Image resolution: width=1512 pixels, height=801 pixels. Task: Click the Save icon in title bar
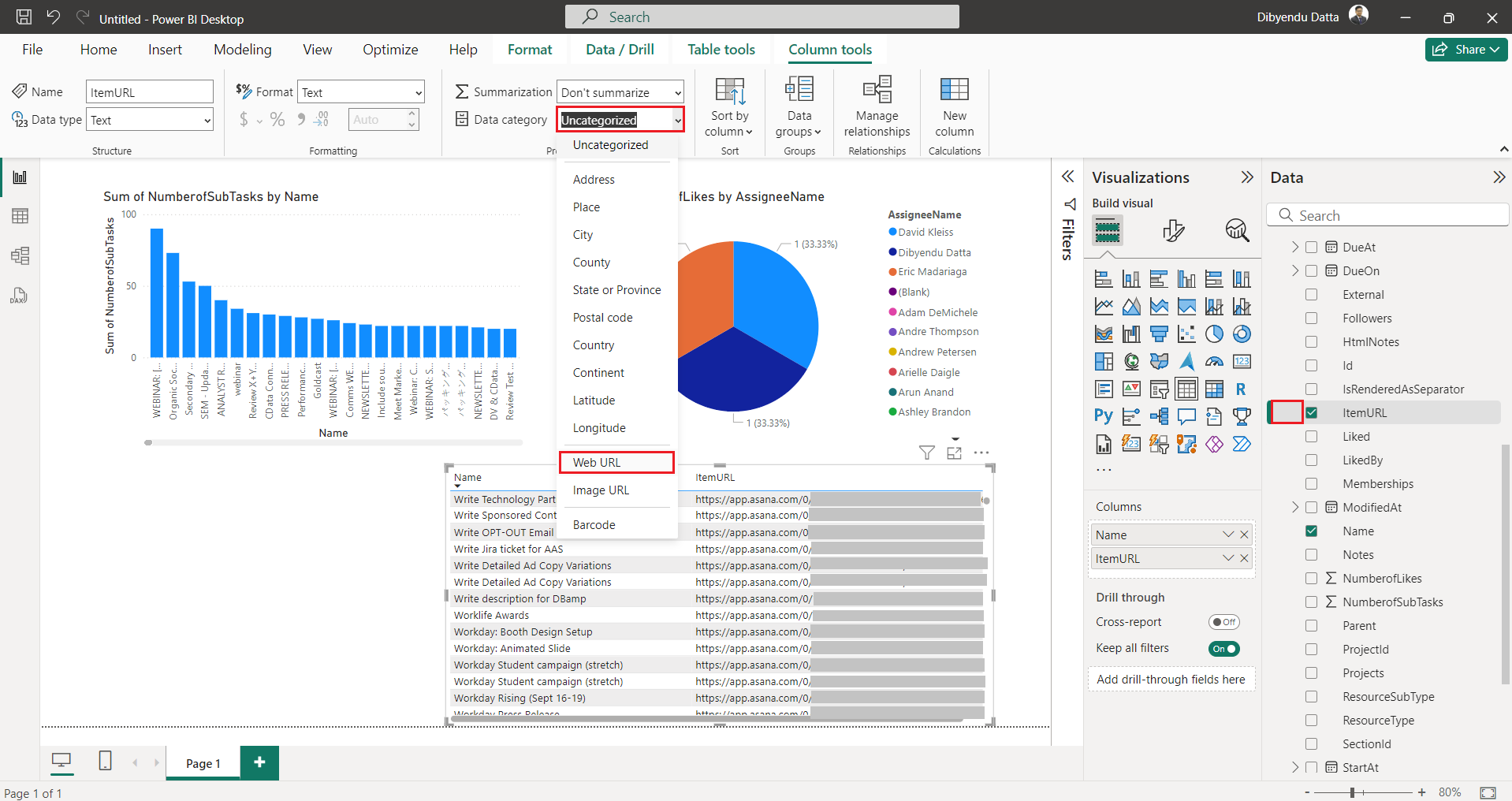pyautogui.click(x=24, y=17)
